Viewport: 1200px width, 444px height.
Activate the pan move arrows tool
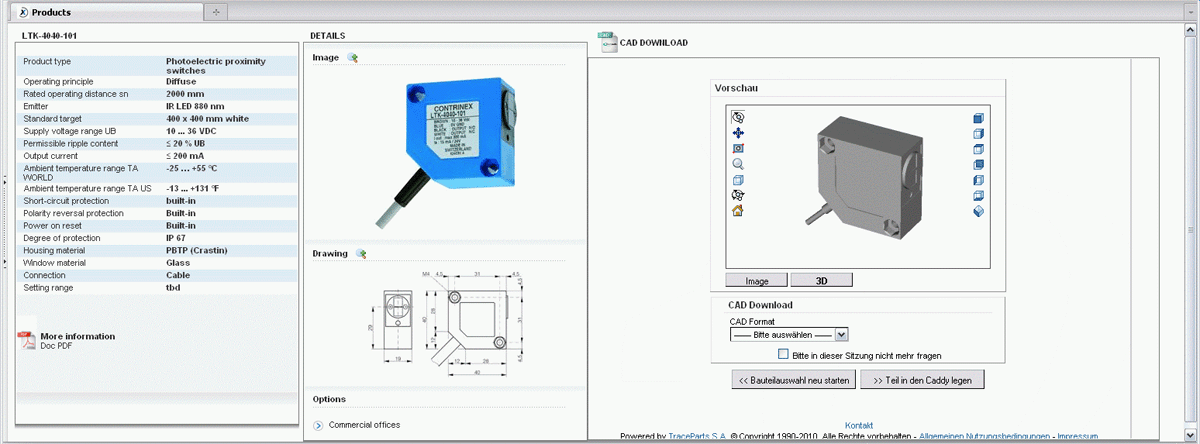click(738, 133)
